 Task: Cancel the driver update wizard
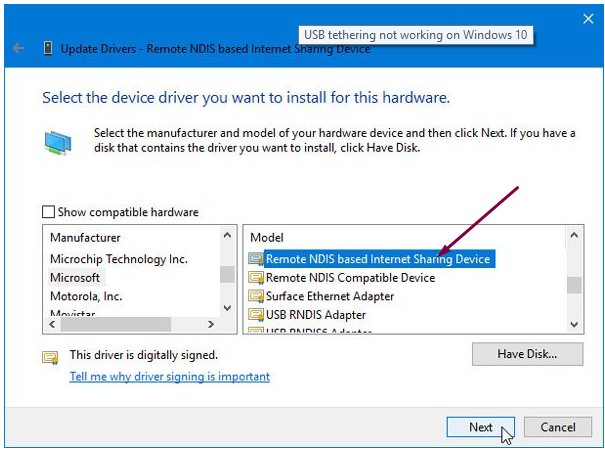pos(558,427)
